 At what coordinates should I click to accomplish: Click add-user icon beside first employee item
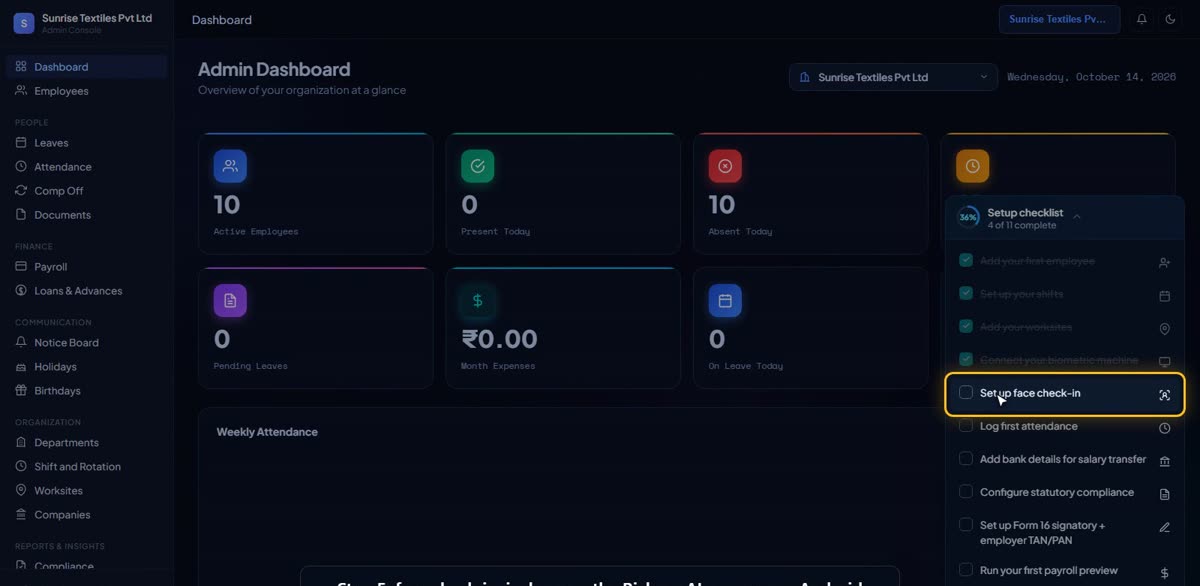(1164, 263)
